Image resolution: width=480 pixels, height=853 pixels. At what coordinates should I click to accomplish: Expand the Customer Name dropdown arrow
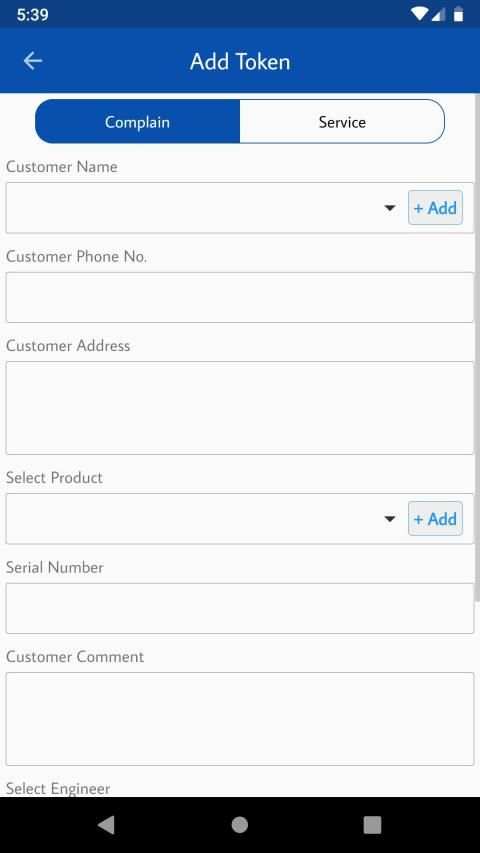point(390,208)
